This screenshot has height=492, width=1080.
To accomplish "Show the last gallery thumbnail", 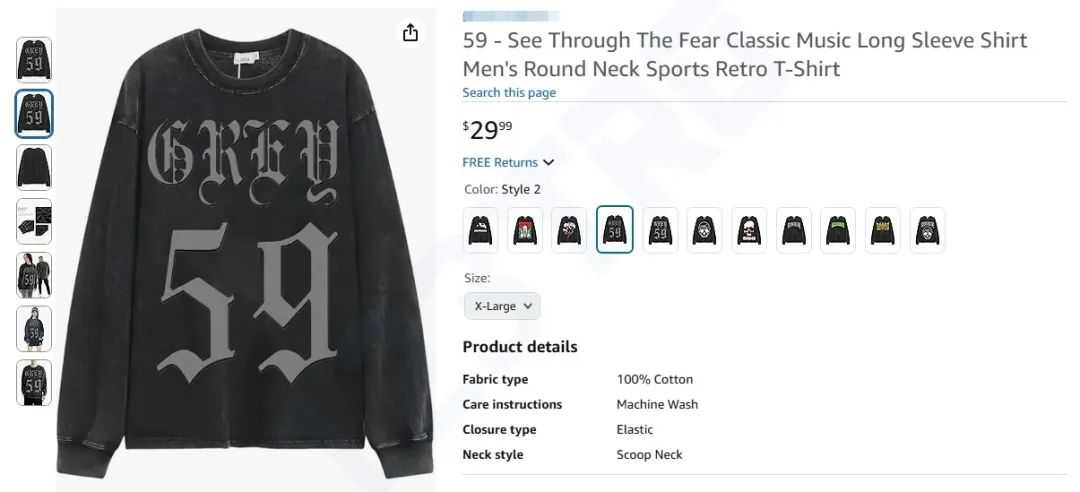I will coord(34,383).
